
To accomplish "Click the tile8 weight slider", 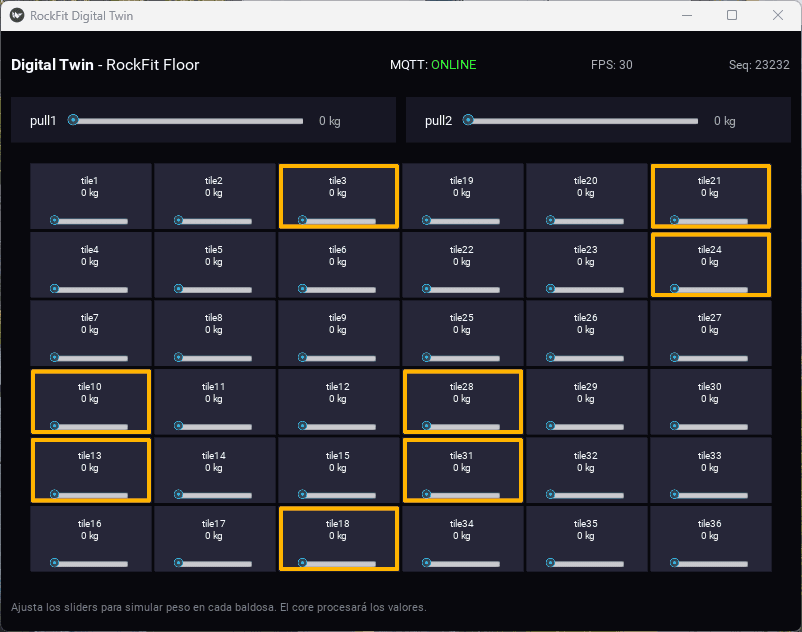I will (x=213, y=357).
